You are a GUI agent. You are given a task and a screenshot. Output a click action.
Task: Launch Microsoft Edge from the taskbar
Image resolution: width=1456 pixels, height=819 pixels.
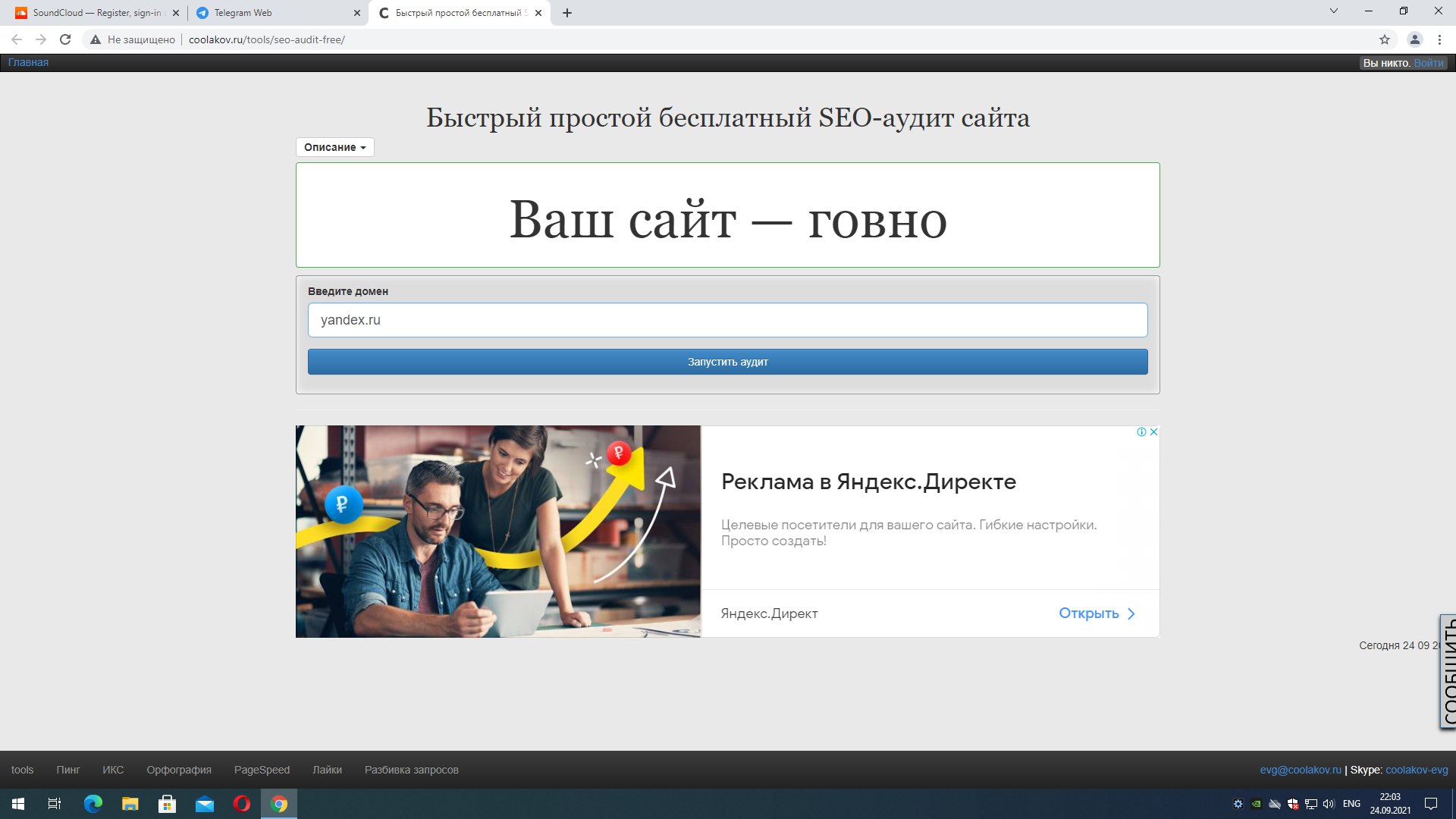pyautogui.click(x=93, y=804)
